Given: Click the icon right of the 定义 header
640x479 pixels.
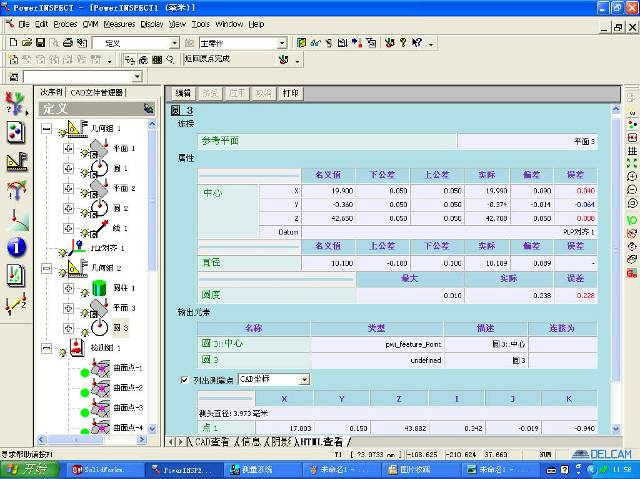Looking at the screenshot, I should point(148,109).
